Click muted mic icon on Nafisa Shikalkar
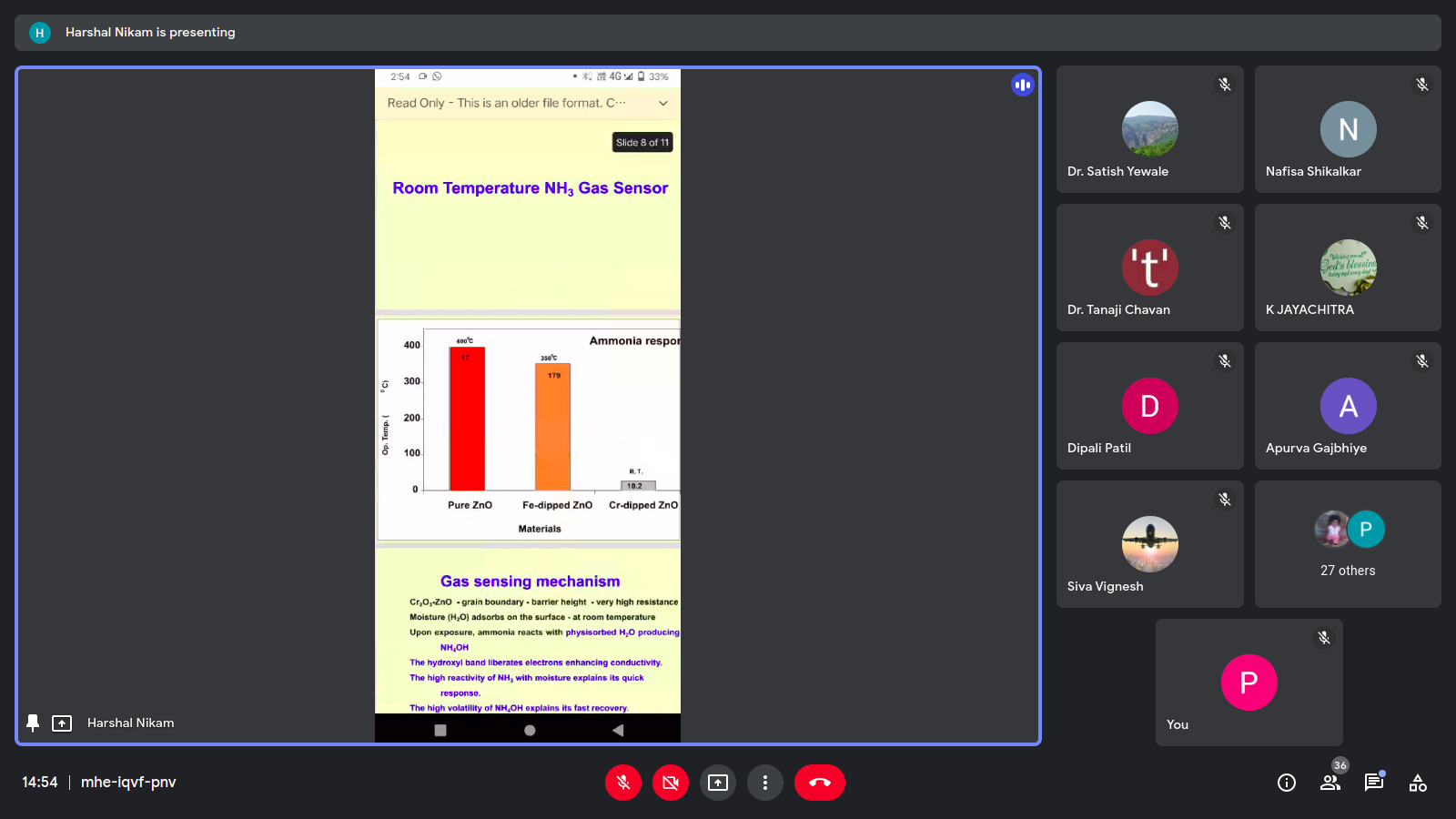1456x819 pixels. [x=1422, y=85]
